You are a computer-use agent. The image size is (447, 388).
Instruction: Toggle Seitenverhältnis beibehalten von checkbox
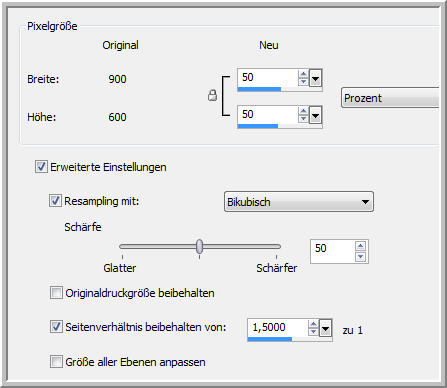pyautogui.click(x=56, y=327)
